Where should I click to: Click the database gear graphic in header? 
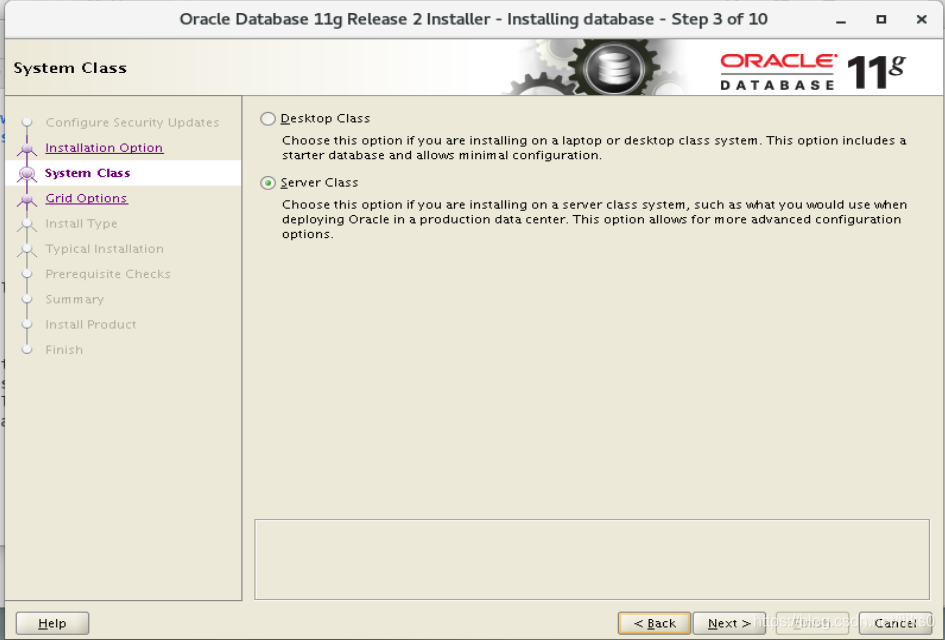click(x=594, y=67)
